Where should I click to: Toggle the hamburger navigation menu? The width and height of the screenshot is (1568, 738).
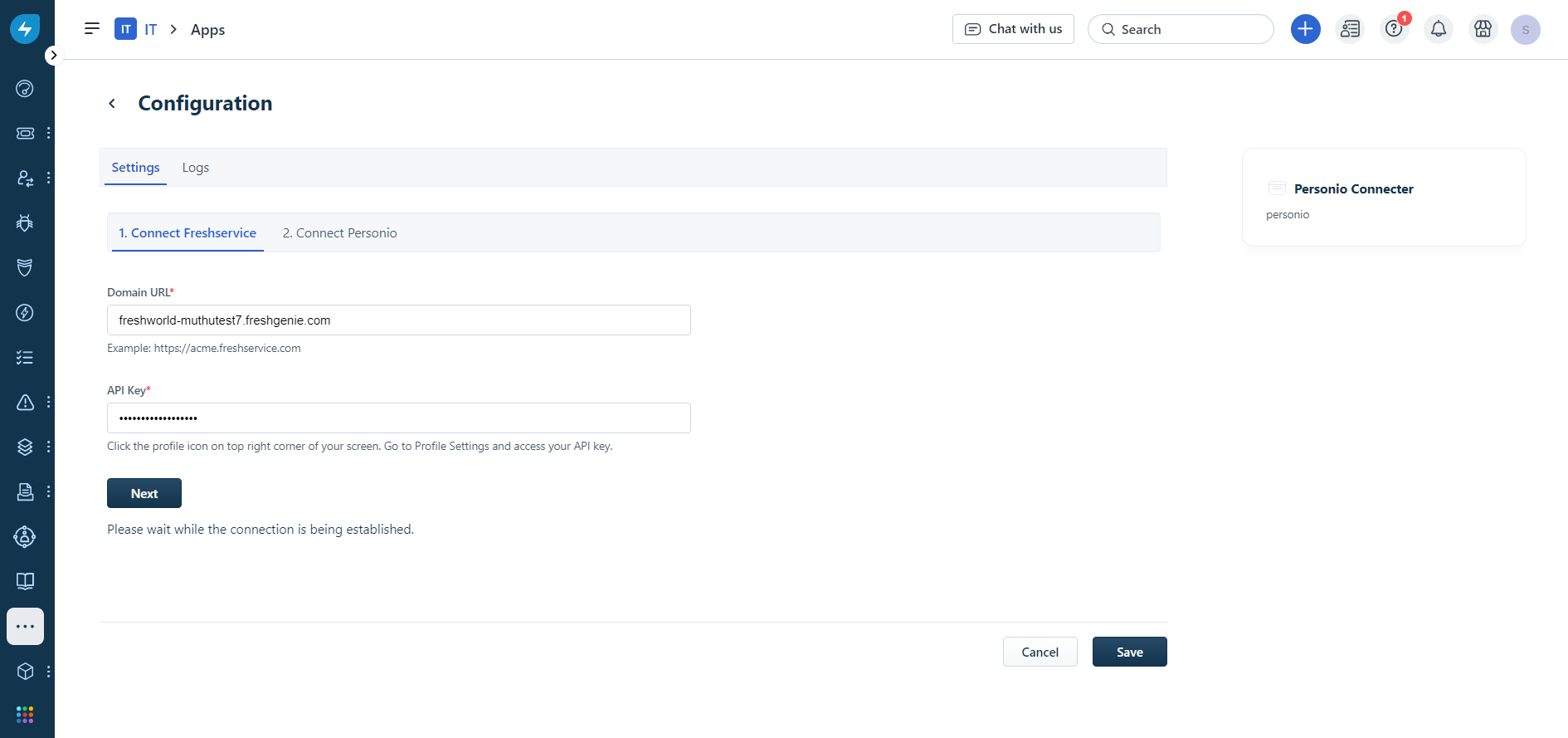coord(92,29)
